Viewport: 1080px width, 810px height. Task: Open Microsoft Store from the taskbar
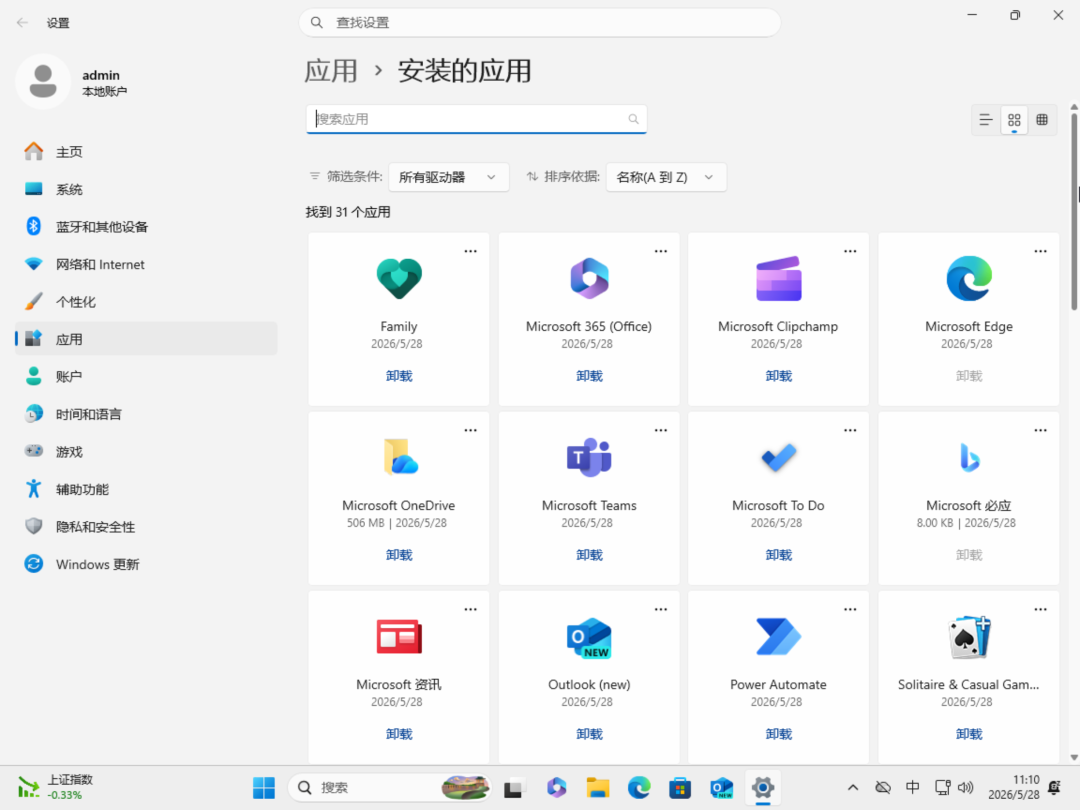point(680,787)
